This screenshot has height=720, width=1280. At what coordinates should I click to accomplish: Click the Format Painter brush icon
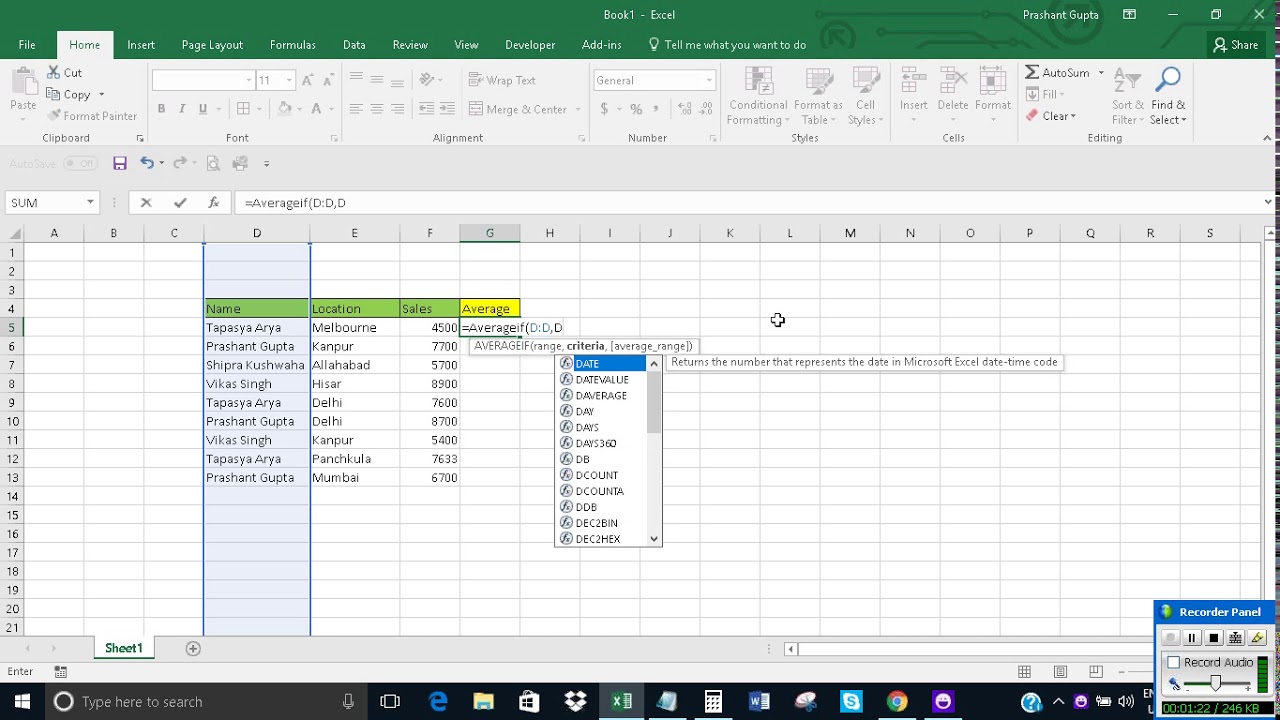tap(53, 116)
